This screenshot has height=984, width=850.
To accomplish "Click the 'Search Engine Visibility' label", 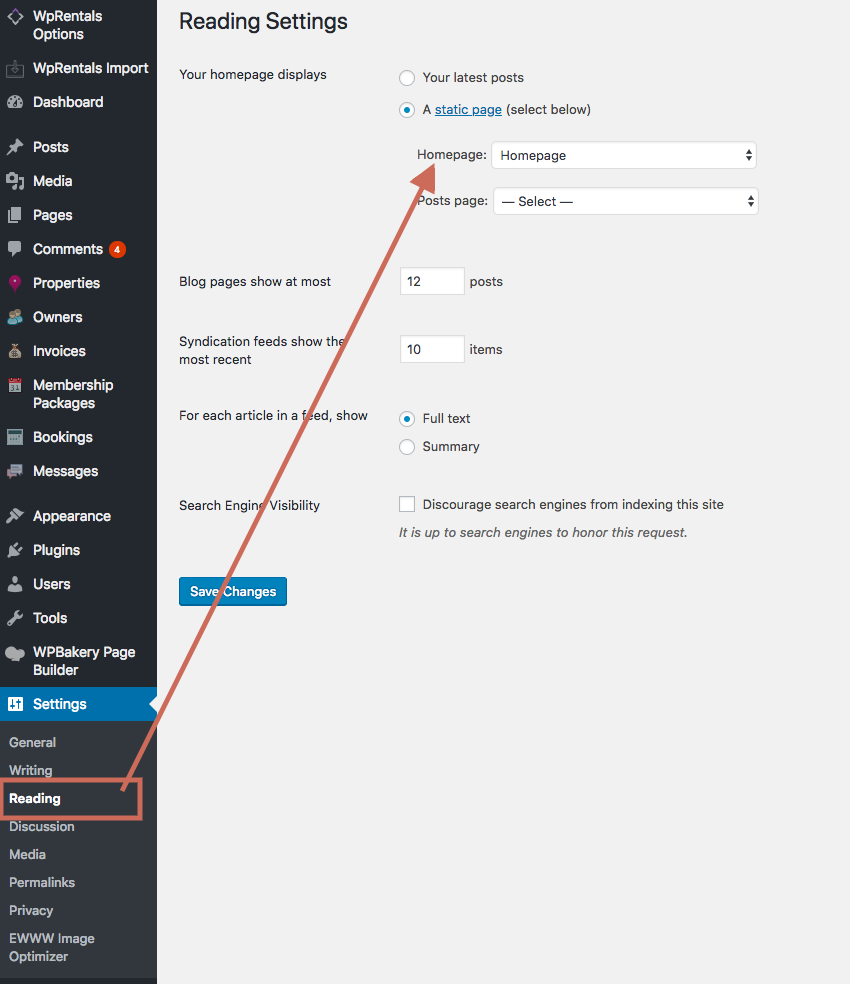I will coord(249,505).
